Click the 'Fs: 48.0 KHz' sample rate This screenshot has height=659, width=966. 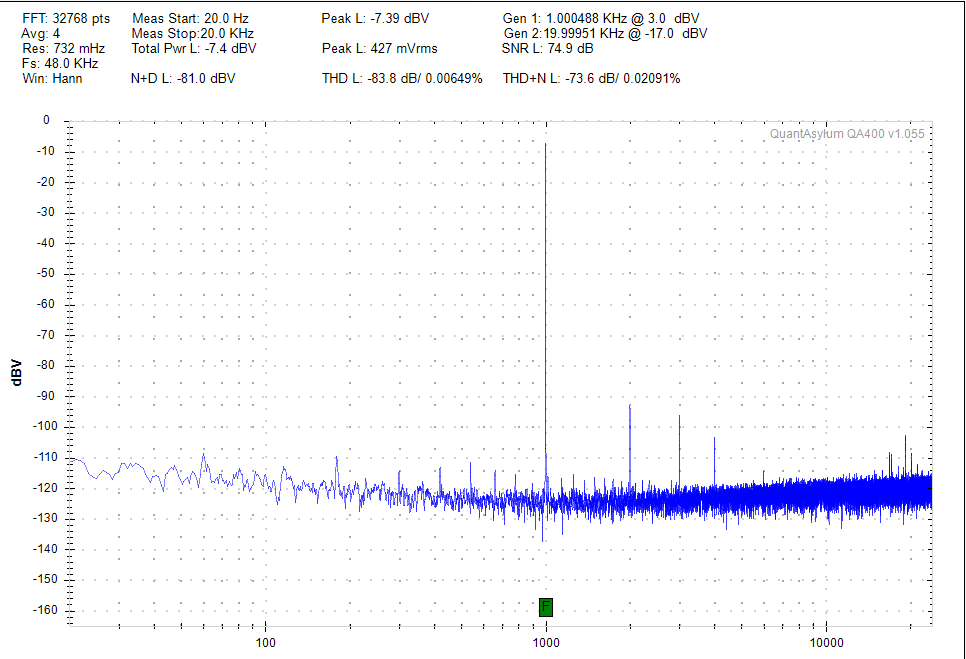[60, 63]
